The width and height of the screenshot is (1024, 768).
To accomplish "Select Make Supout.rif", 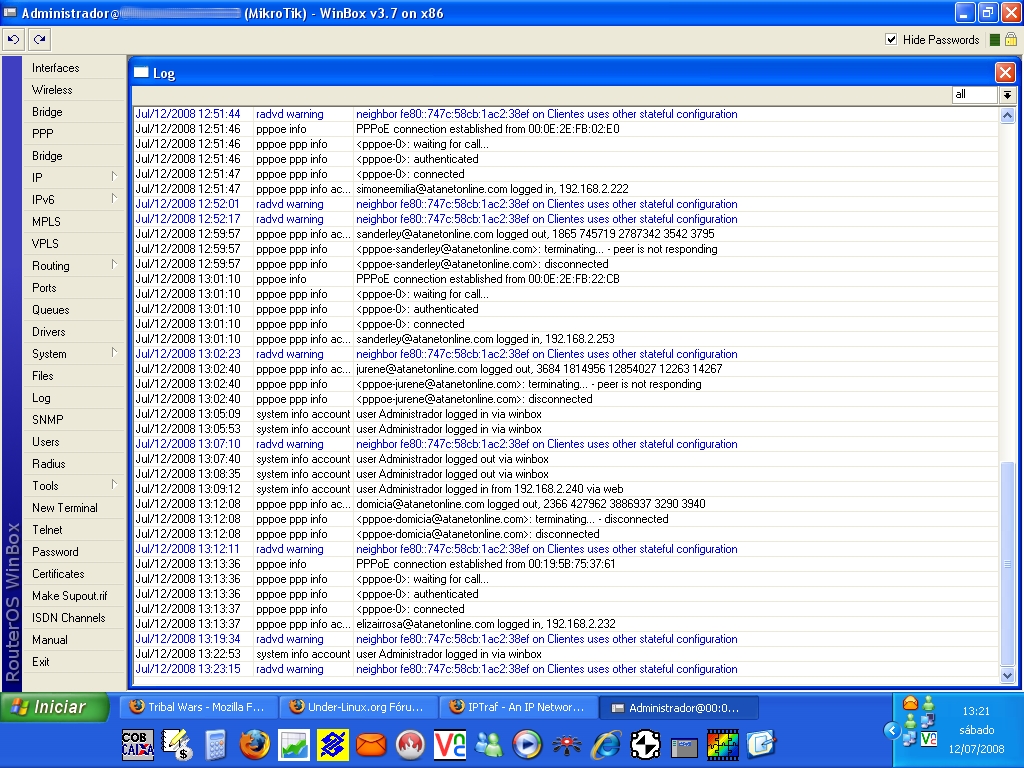I will point(70,596).
